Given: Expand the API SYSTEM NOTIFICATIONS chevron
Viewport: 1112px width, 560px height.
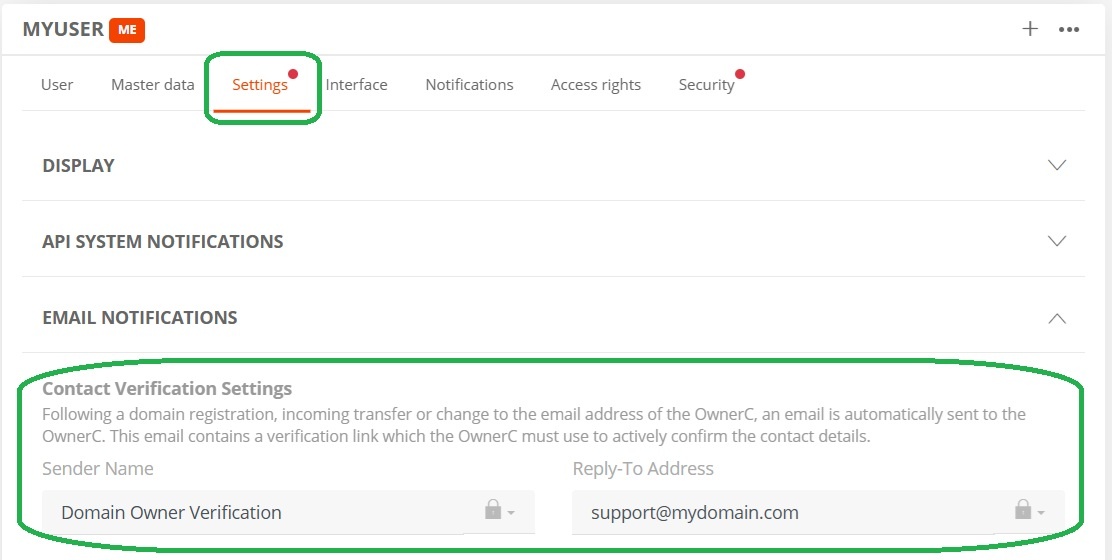Looking at the screenshot, I should pyautogui.click(x=1057, y=241).
